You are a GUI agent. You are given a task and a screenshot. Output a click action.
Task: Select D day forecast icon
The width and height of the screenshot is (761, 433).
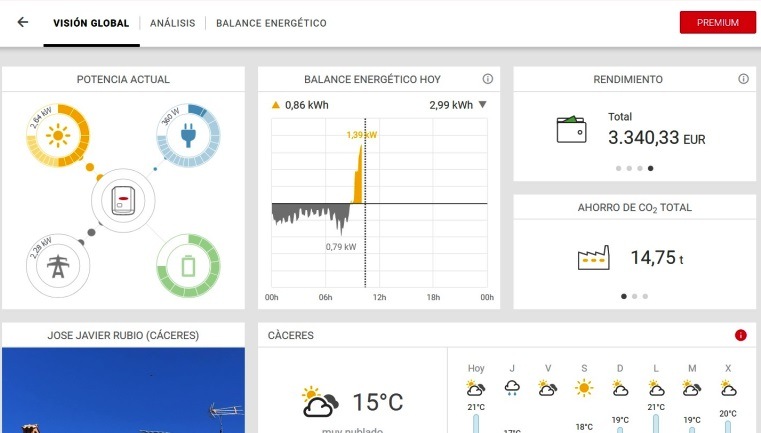620,388
